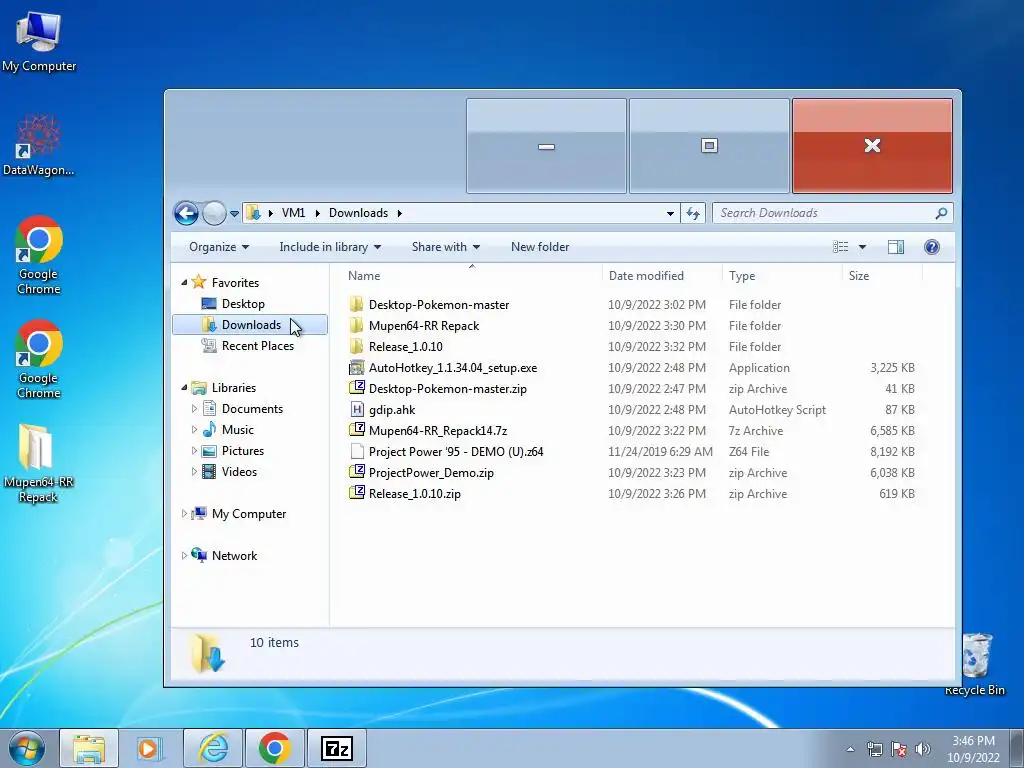Screen dimensions: 1024x768
Task: Open dropdown arrow after VM1 breadcrumb
Action: [317, 214]
